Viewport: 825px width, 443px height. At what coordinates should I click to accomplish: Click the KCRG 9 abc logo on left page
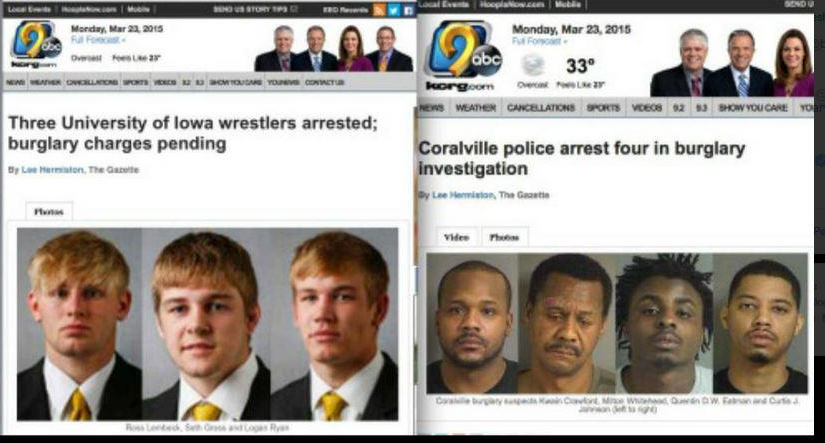(x=36, y=44)
